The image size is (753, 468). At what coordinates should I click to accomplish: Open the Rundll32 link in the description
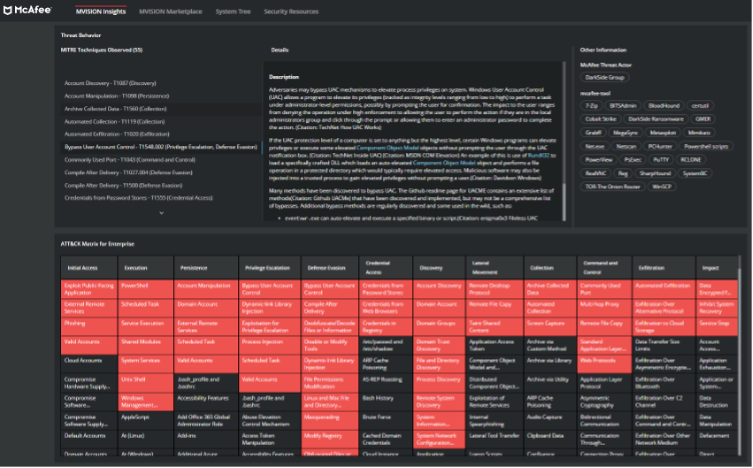[538, 156]
